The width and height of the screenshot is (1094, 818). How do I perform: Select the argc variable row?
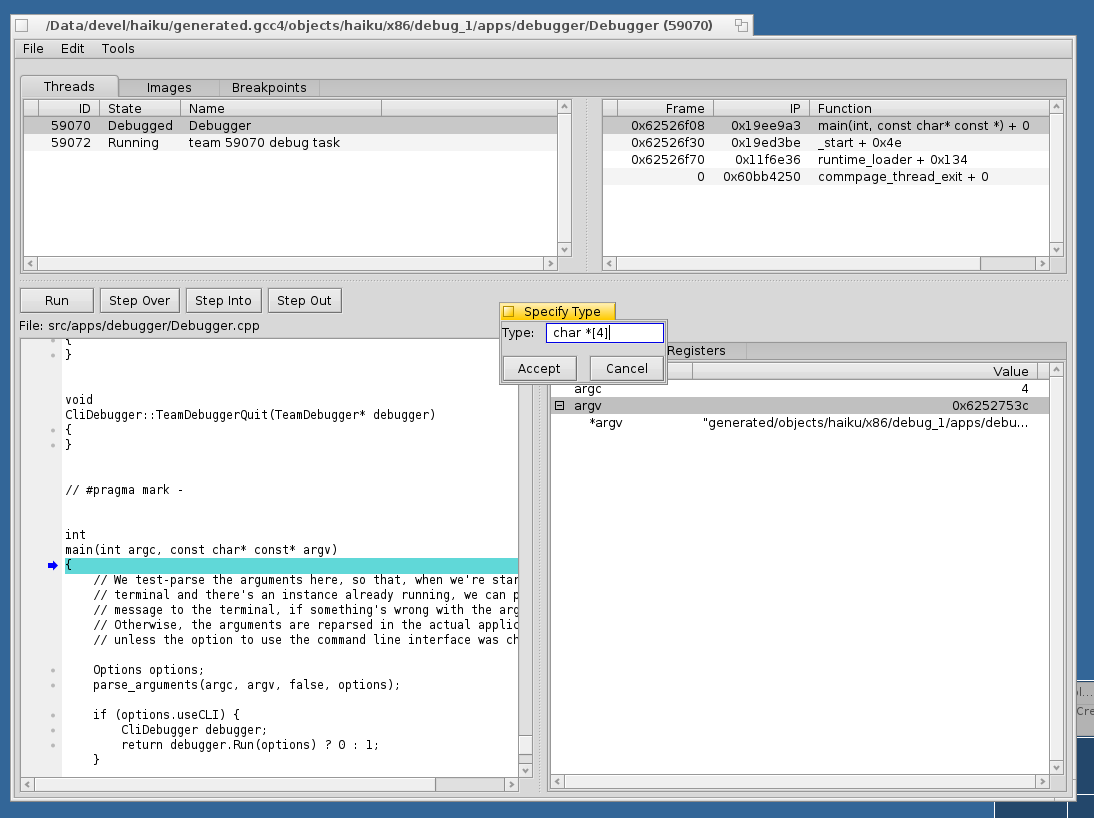800,389
